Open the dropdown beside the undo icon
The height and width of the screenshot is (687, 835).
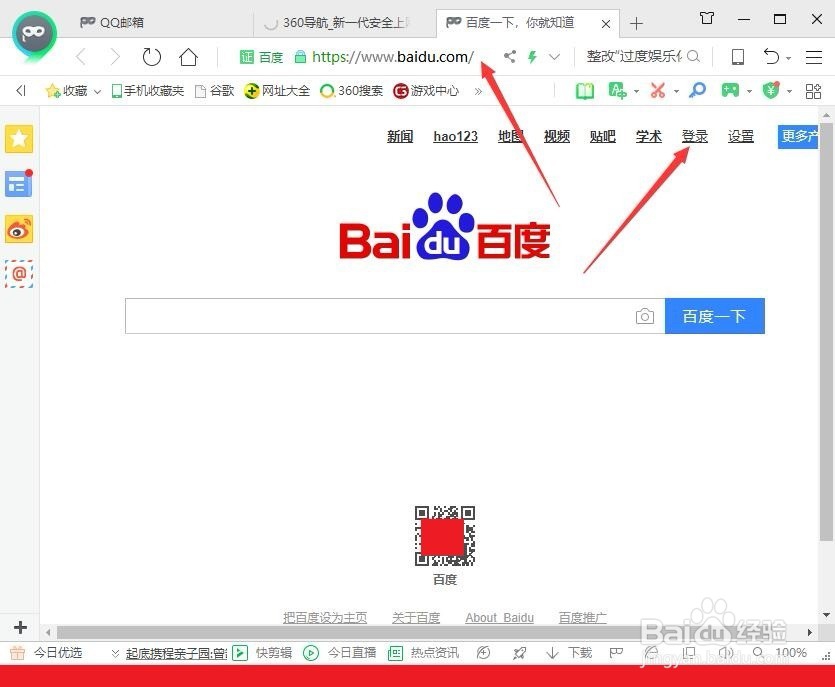coord(789,58)
